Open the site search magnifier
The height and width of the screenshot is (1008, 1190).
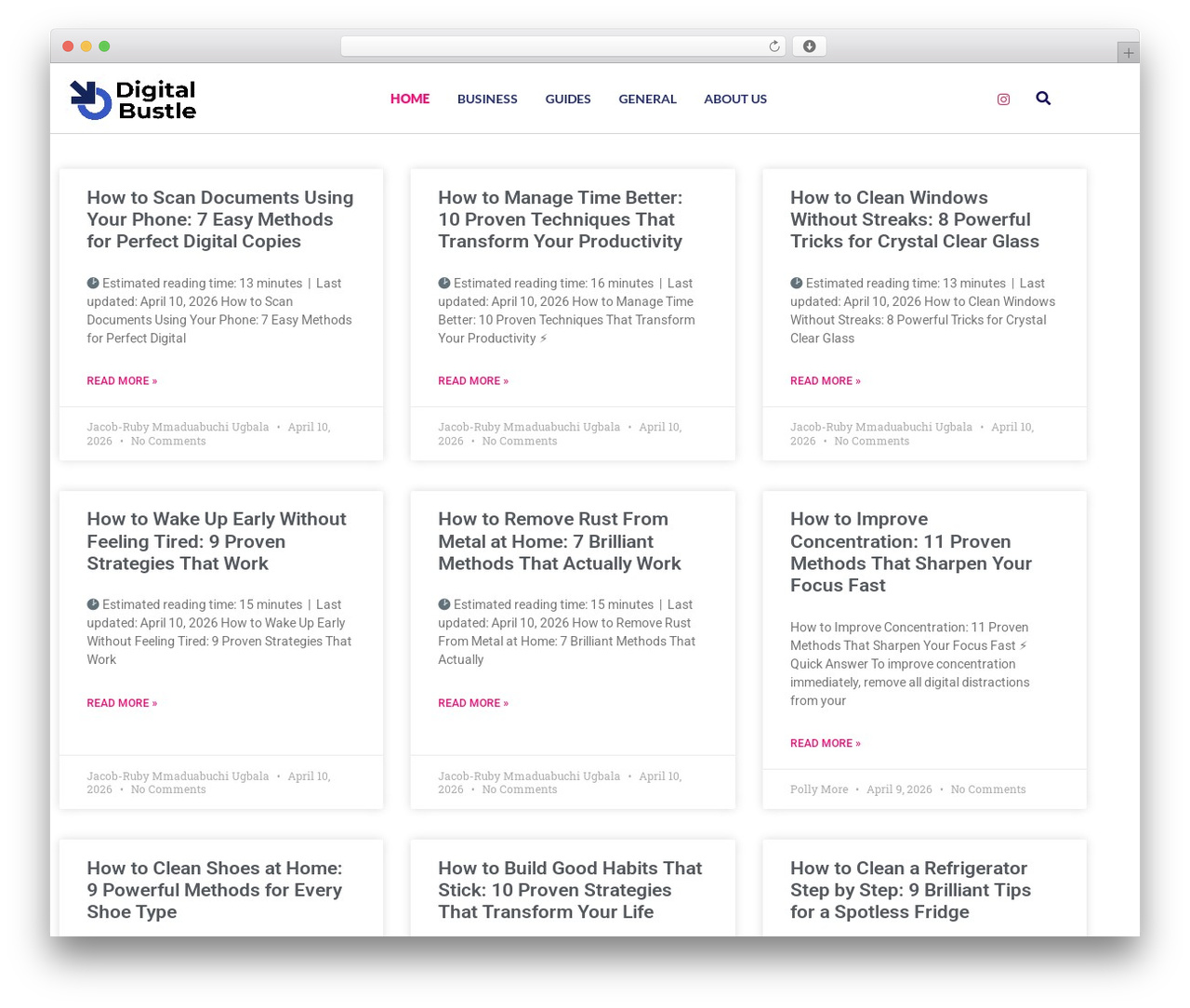pyautogui.click(x=1043, y=99)
